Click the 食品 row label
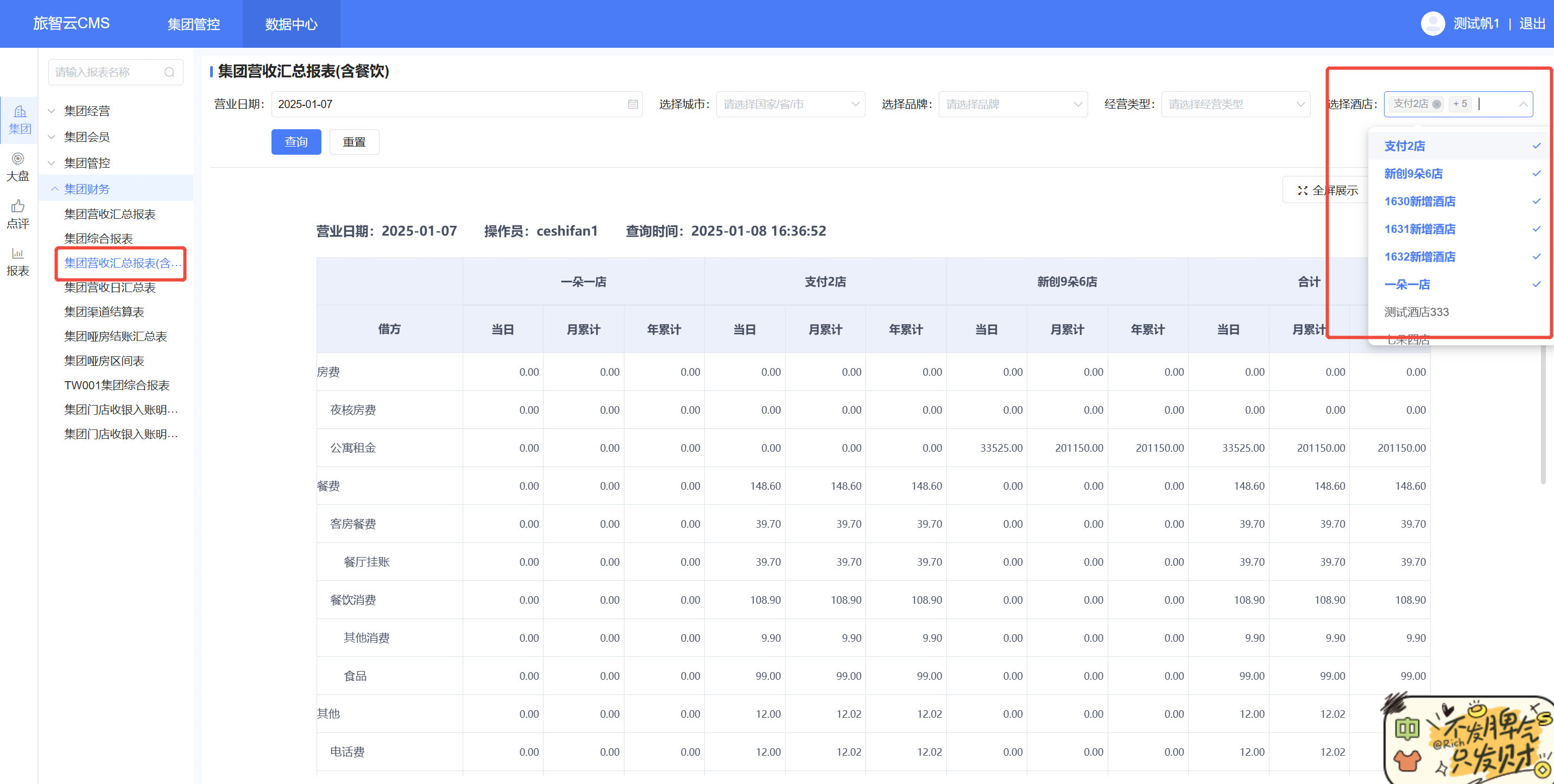1554x784 pixels. [355, 676]
